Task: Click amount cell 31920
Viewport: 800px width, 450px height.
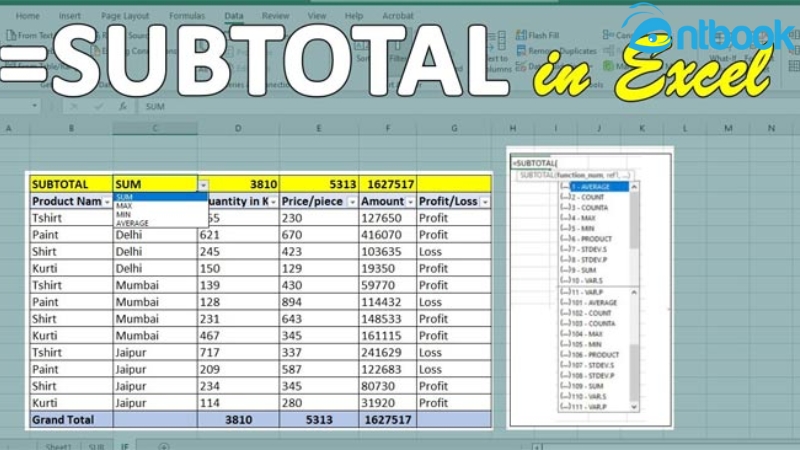Action: 388,403
